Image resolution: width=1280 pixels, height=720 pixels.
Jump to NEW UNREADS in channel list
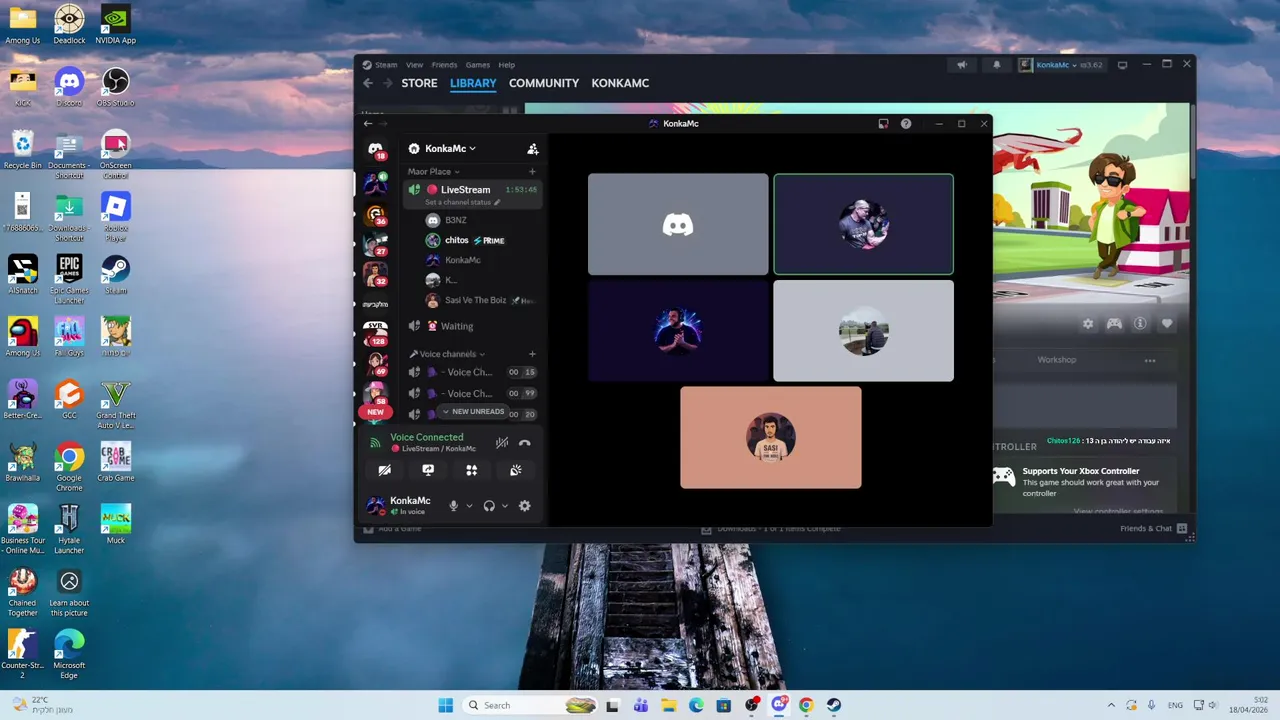click(473, 412)
